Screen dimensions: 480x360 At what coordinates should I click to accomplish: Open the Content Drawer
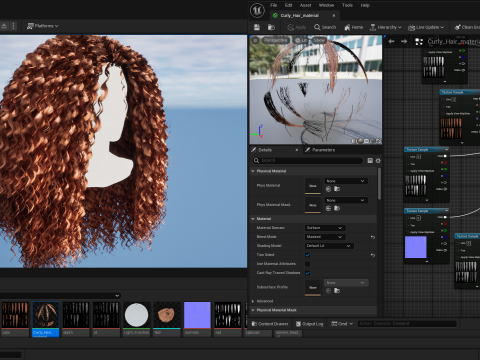(270, 324)
